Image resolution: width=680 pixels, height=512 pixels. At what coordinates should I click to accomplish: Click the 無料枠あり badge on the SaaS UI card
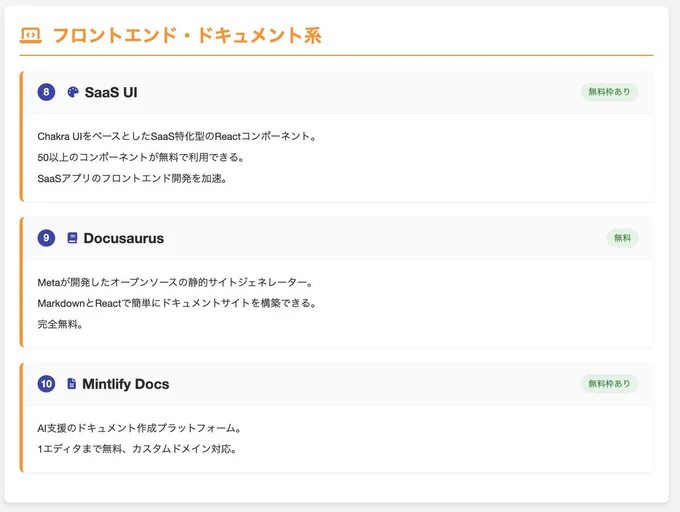609,92
